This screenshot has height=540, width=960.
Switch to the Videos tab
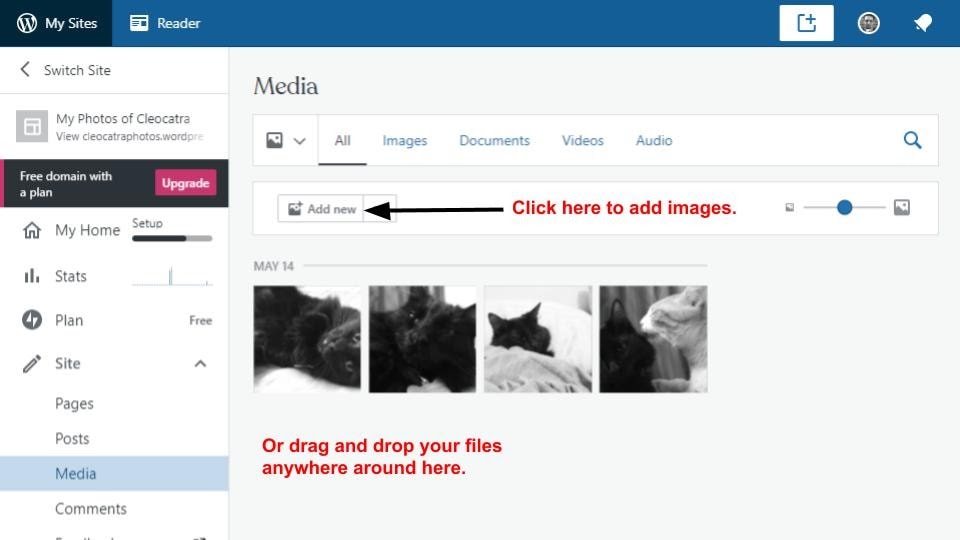[583, 141]
